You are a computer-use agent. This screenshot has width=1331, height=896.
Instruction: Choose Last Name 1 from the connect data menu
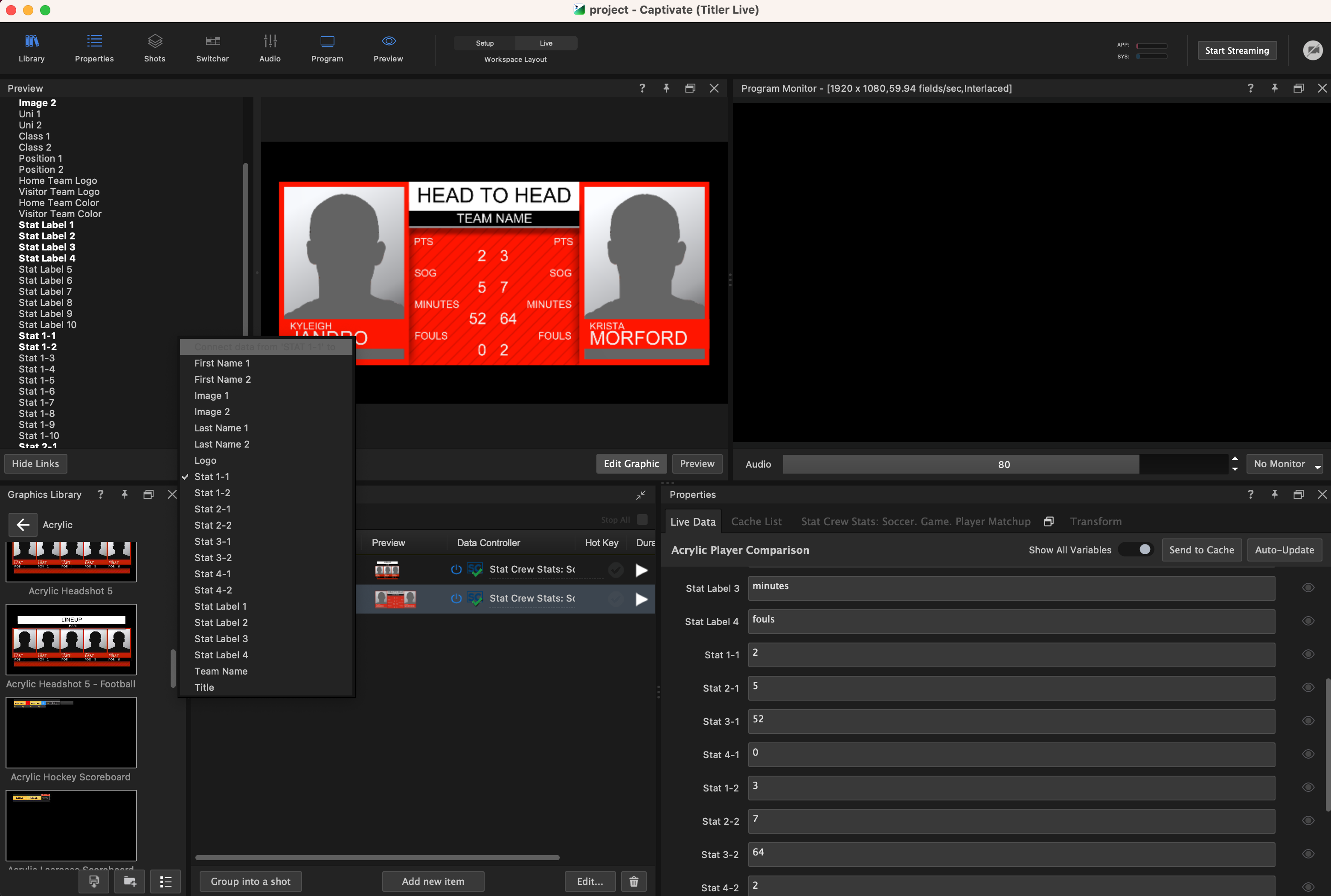221,428
